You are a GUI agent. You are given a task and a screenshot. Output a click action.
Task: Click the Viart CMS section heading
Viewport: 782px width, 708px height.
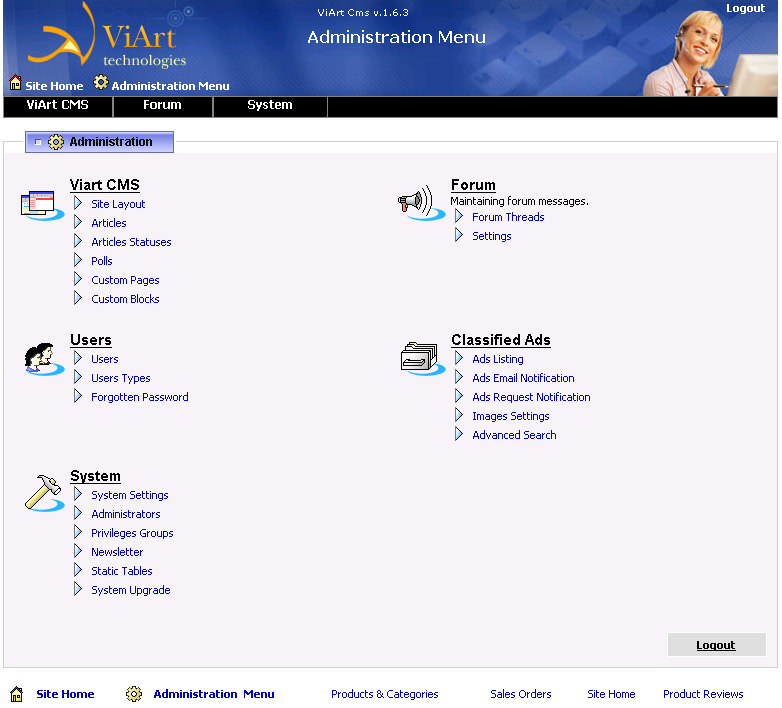pyautogui.click(x=105, y=185)
